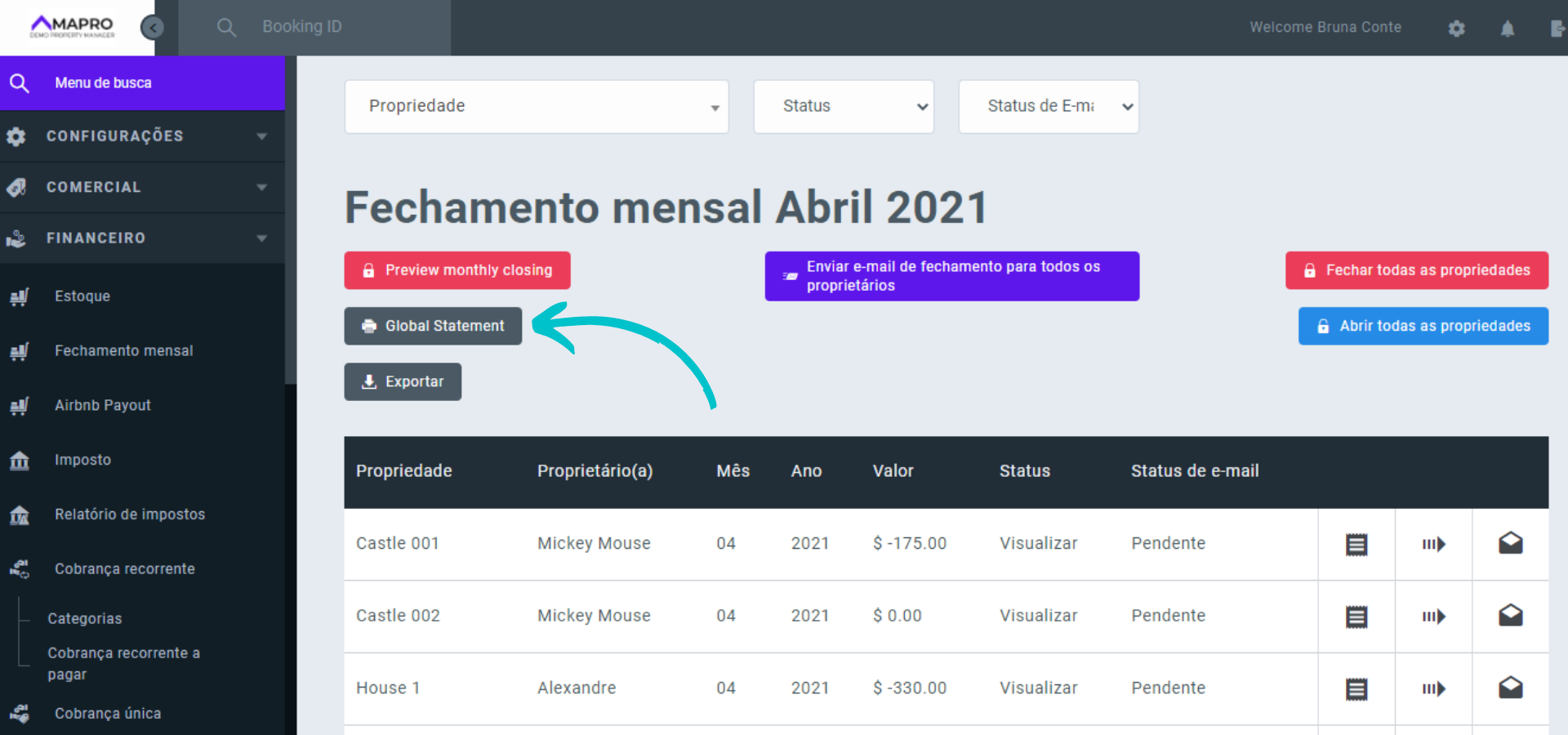The width and height of the screenshot is (1568, 735).
Task: Open the Status dropdown filter
Action: coord(843,106)
